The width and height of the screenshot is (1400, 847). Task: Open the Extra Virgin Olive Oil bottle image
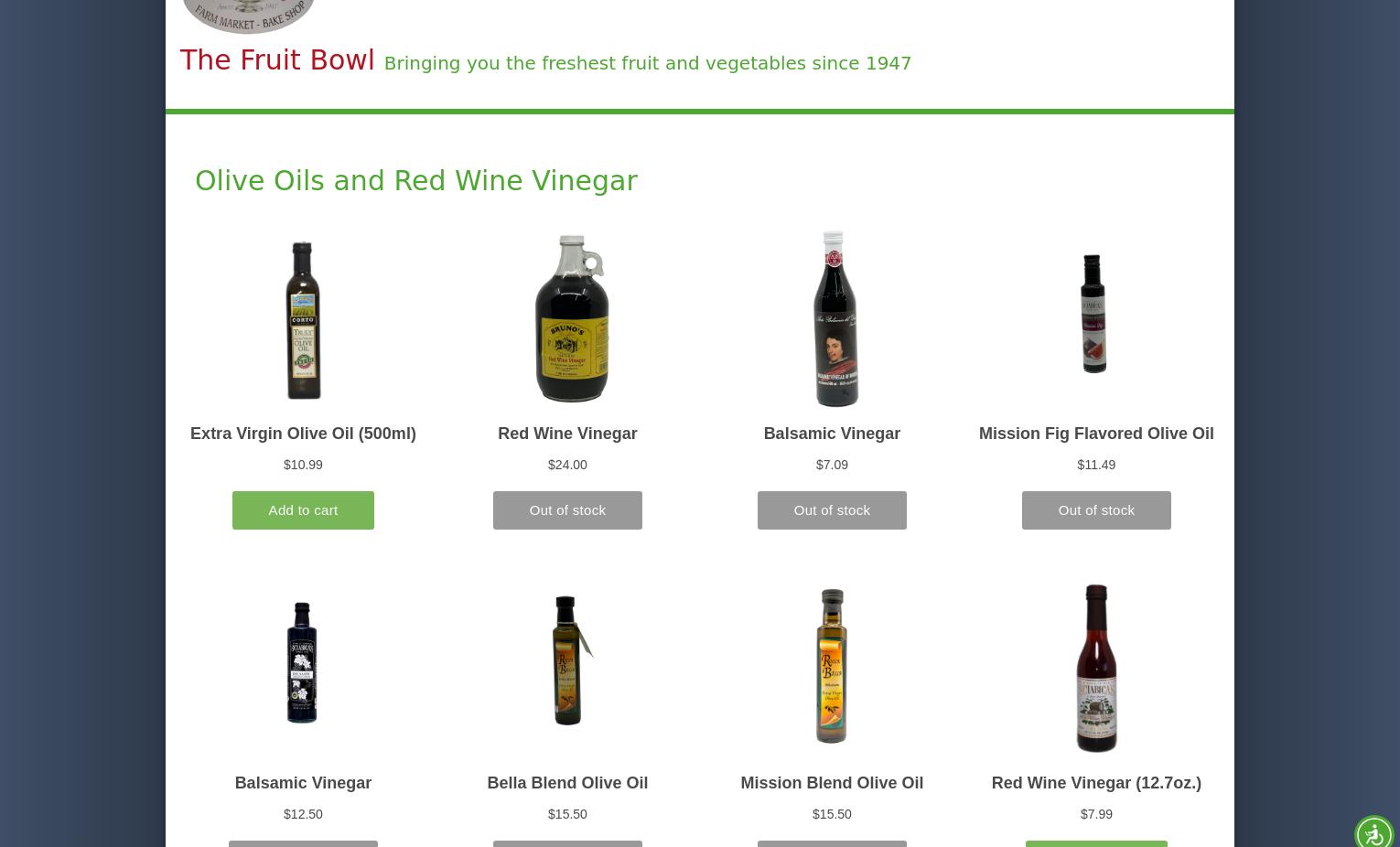[x=303, y=320]
